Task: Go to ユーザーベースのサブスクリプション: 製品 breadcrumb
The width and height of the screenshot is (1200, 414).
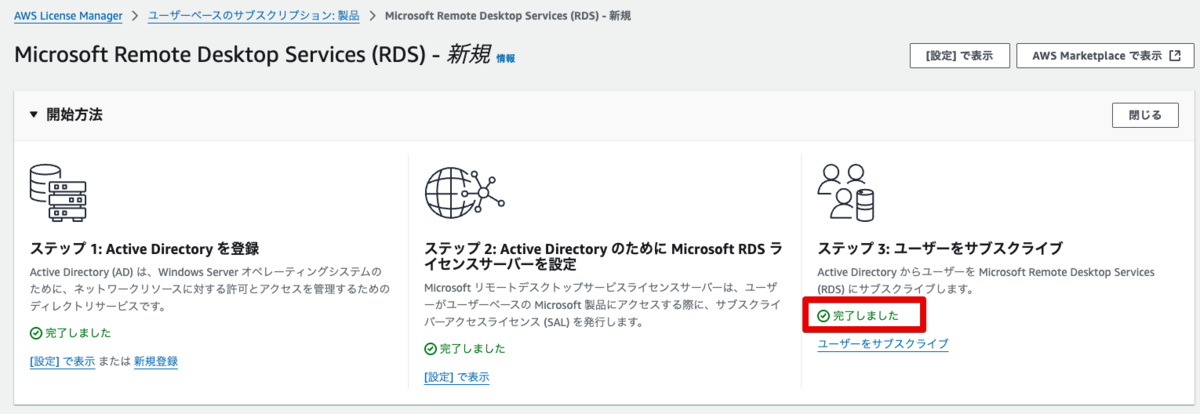Action: tap(253, 17)
